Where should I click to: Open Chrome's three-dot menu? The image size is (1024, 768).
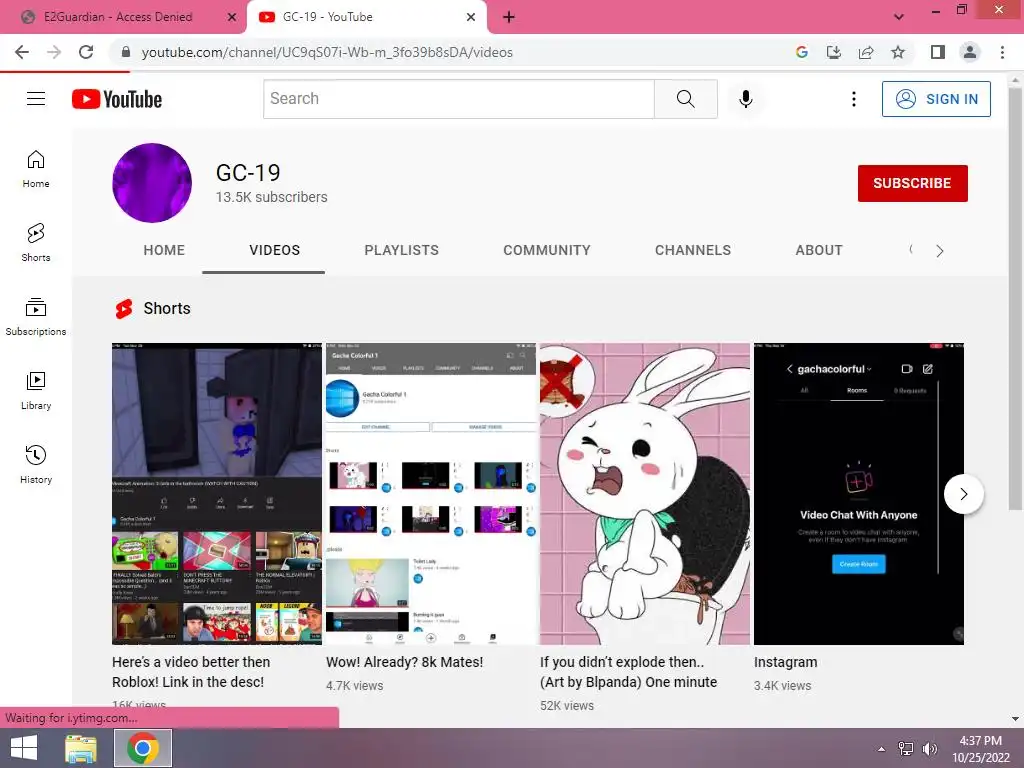(1002, 52)
